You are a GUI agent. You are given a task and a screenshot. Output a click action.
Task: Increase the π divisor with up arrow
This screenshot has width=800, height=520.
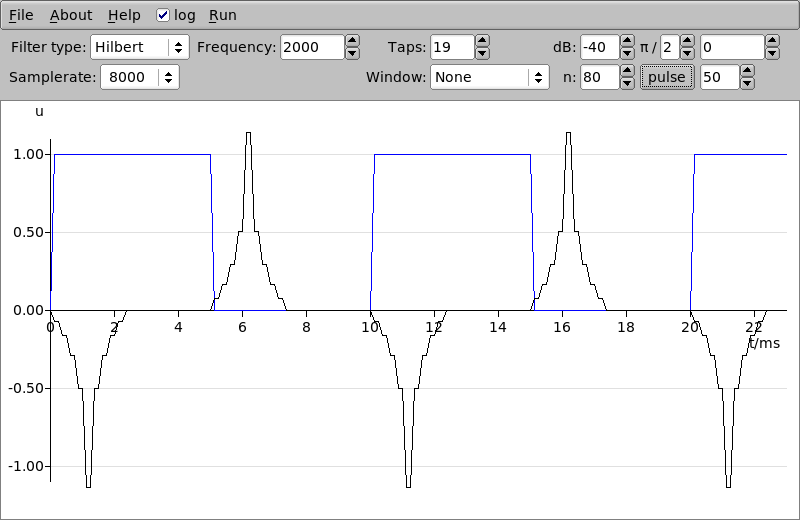[x=687, y=41]
